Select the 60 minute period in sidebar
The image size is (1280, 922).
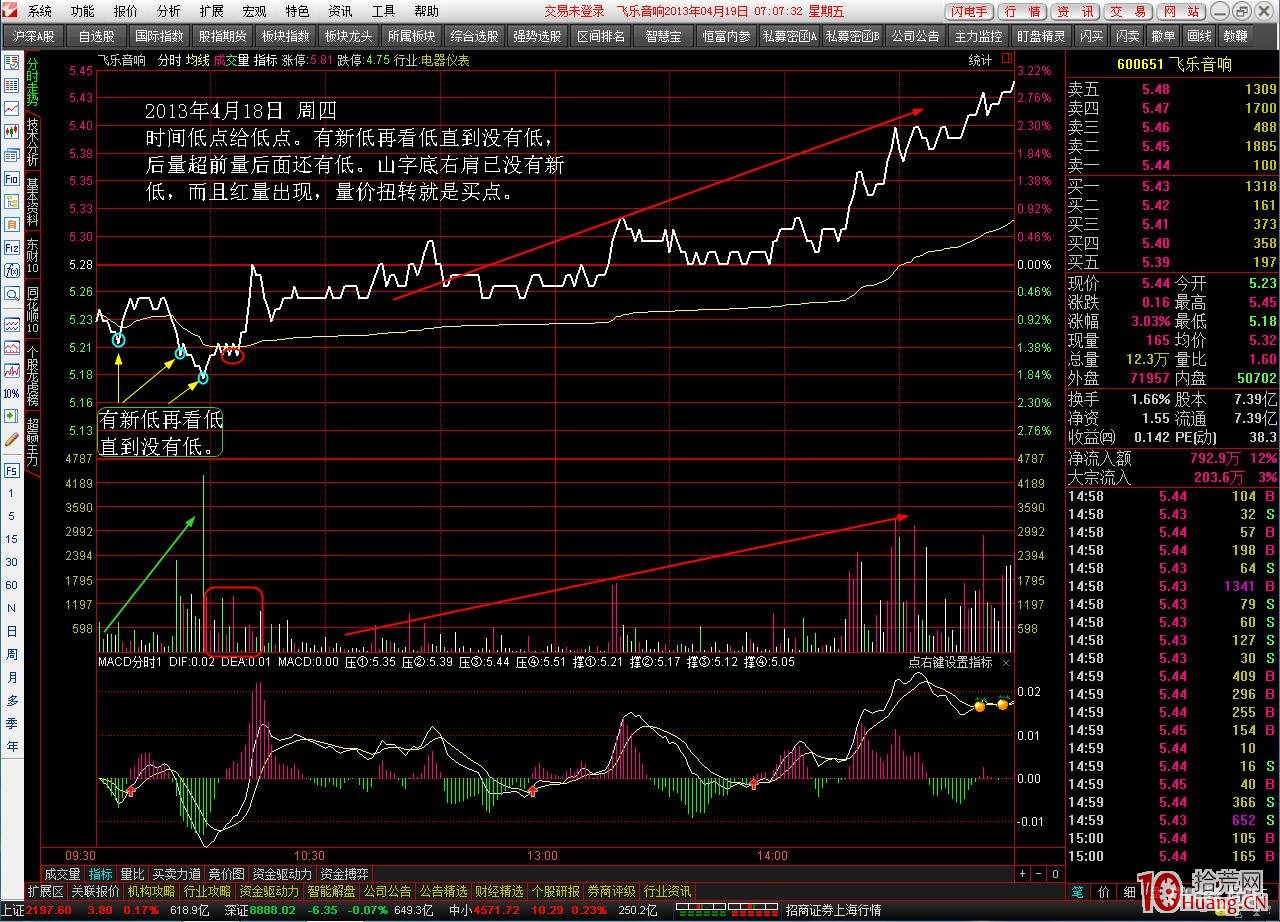pyautogui.click(x=12, y=585)
